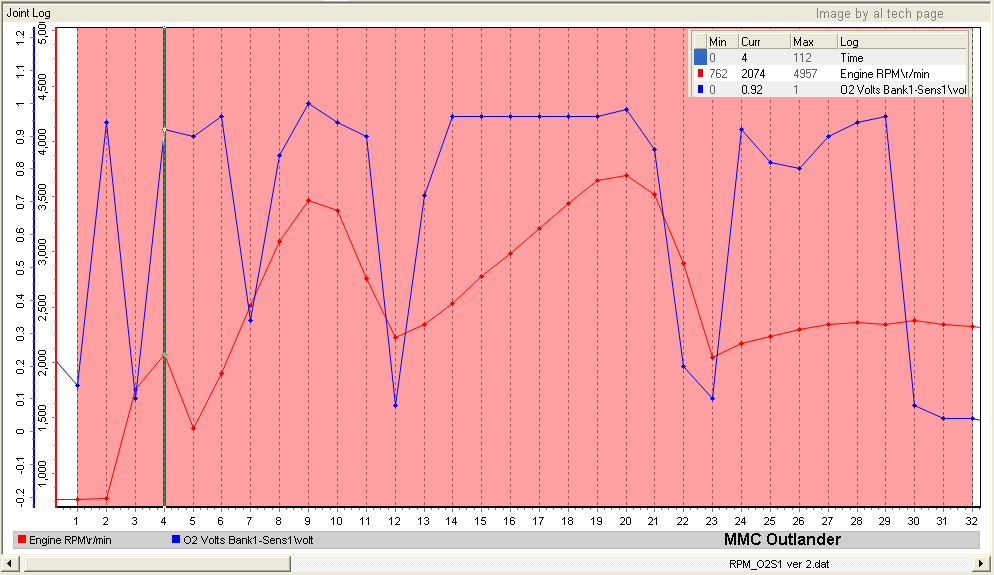Click the red Engine RPM swatch in bottom legend
The image size is (994, 575).
tap(22, 540)
